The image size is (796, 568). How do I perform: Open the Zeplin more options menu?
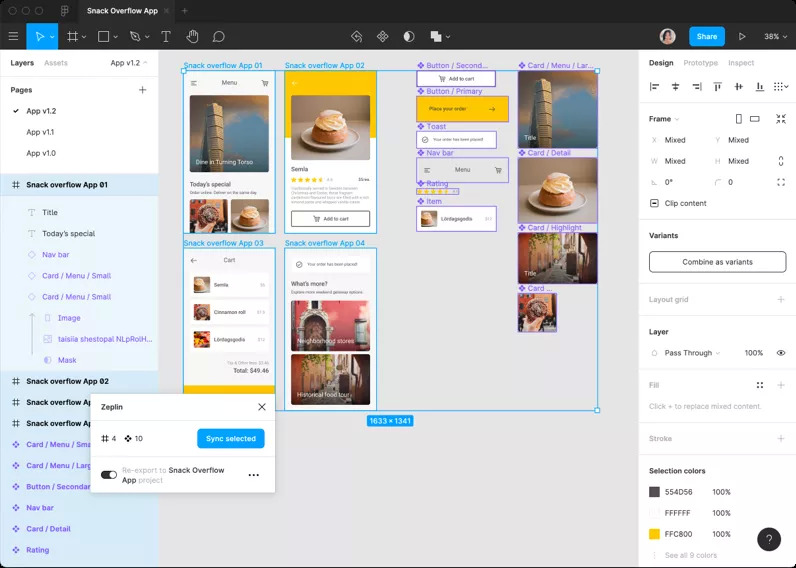253,475
